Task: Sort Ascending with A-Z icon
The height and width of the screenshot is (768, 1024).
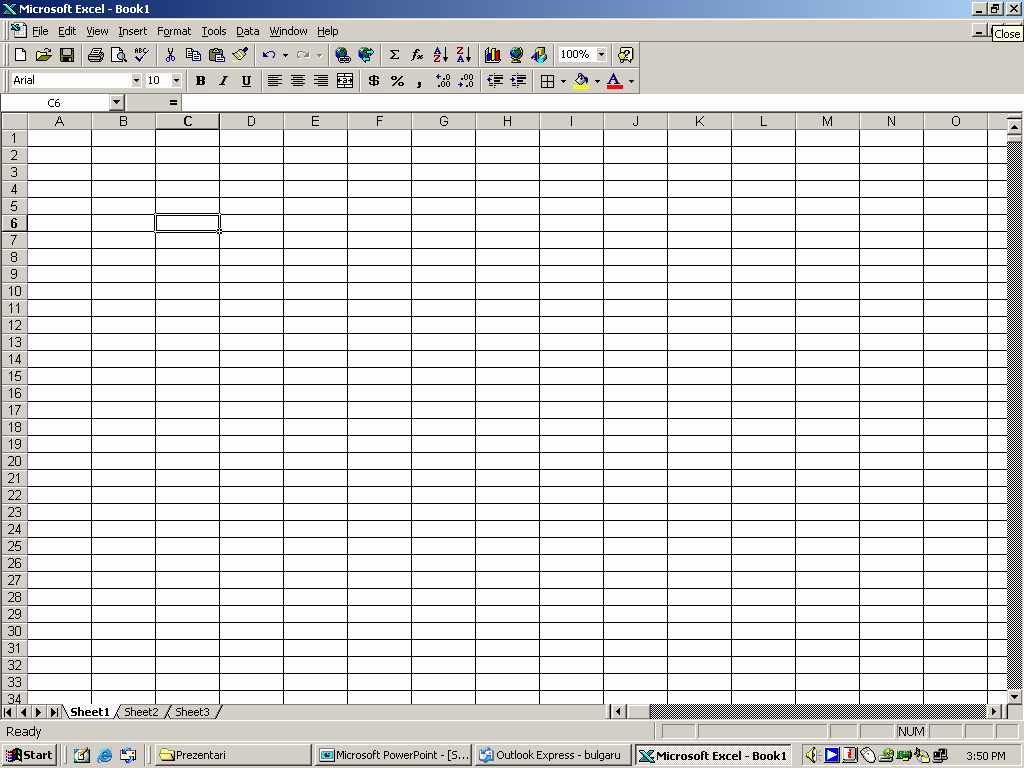Action: 441,55
